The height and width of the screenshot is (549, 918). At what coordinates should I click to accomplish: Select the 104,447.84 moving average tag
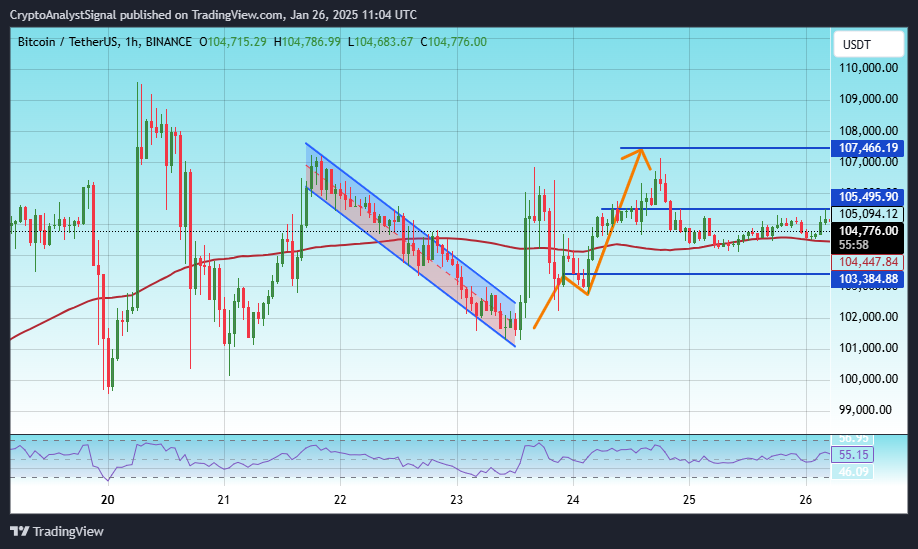tap(867, 262)
